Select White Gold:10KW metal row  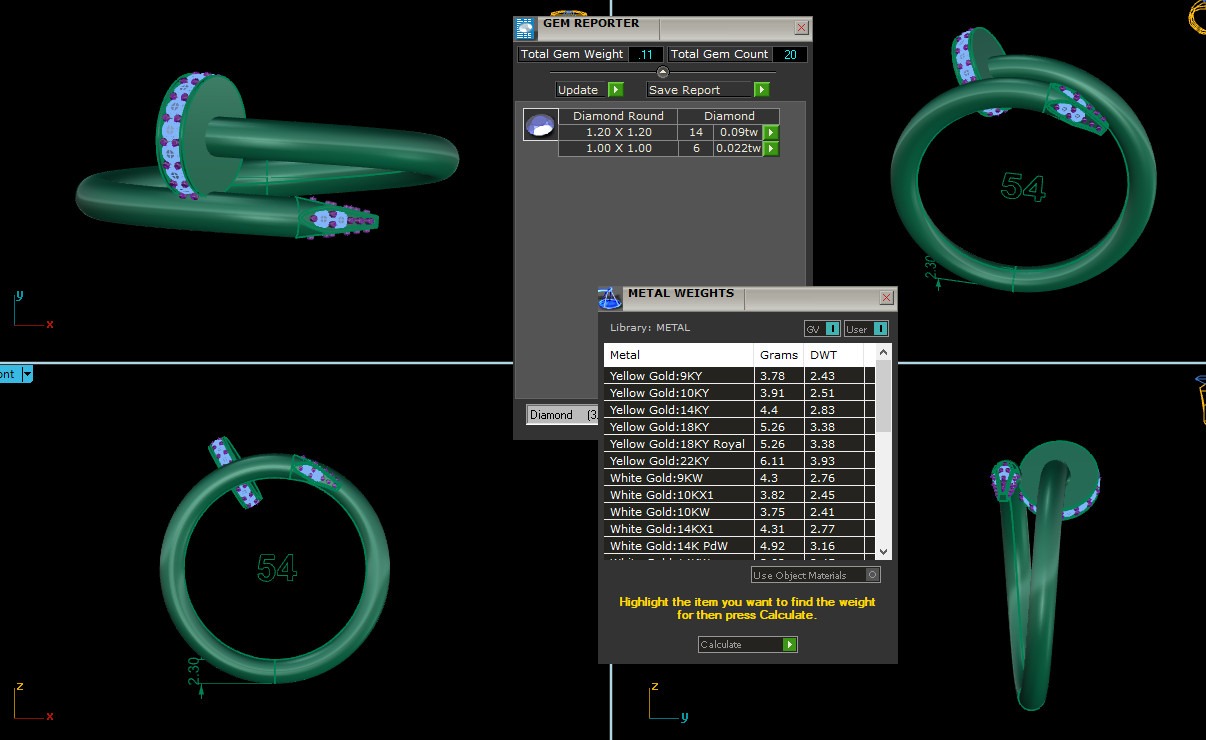coord(678,512)
